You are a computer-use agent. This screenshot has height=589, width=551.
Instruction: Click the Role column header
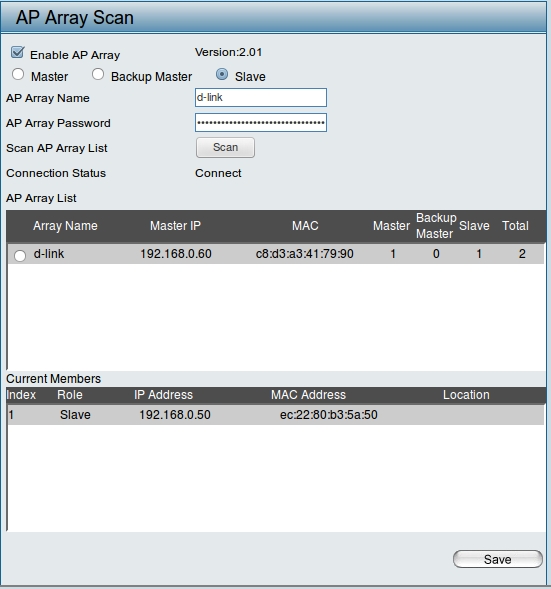[70, 395]
